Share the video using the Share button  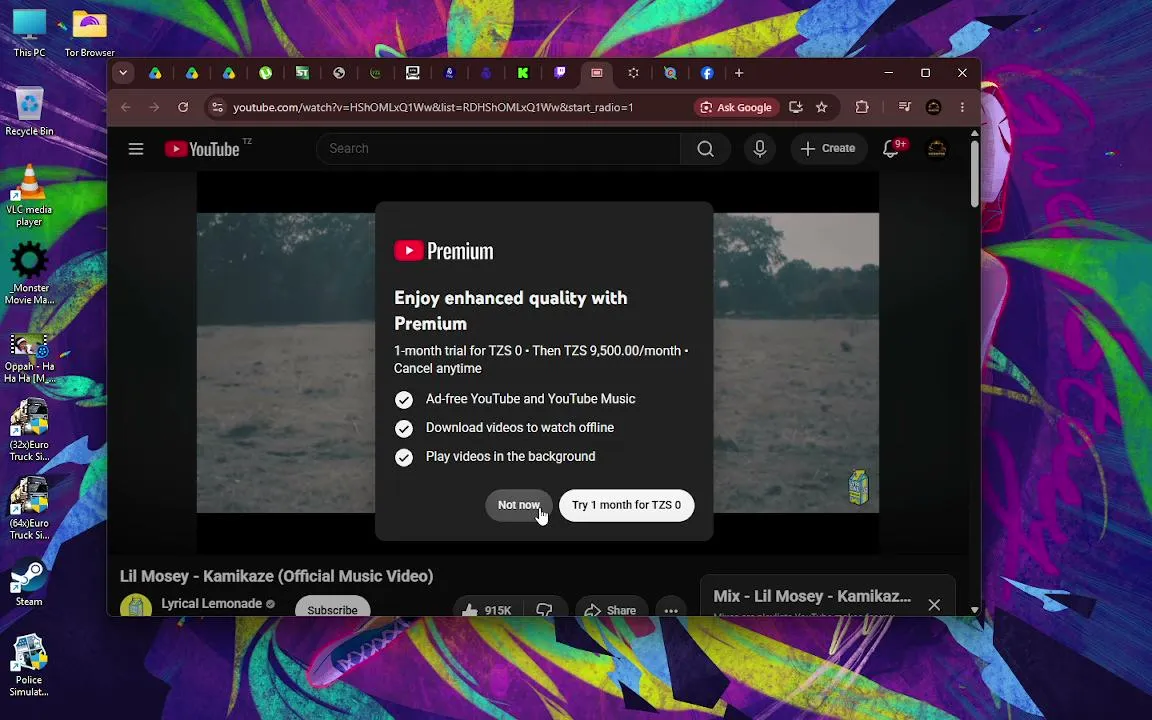click(611, 610)
